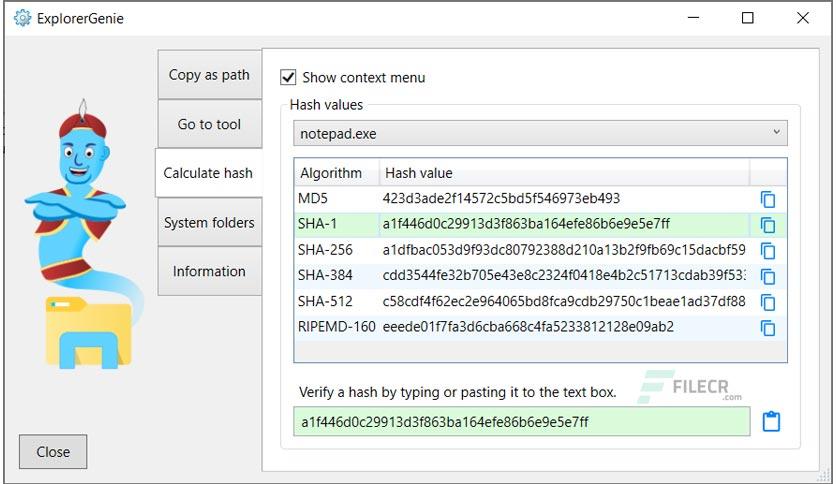Screen dimensions: 836x484
Task: Copy the SHA-512 hash value
Action: pyautogui.click(x=768, y=302)
